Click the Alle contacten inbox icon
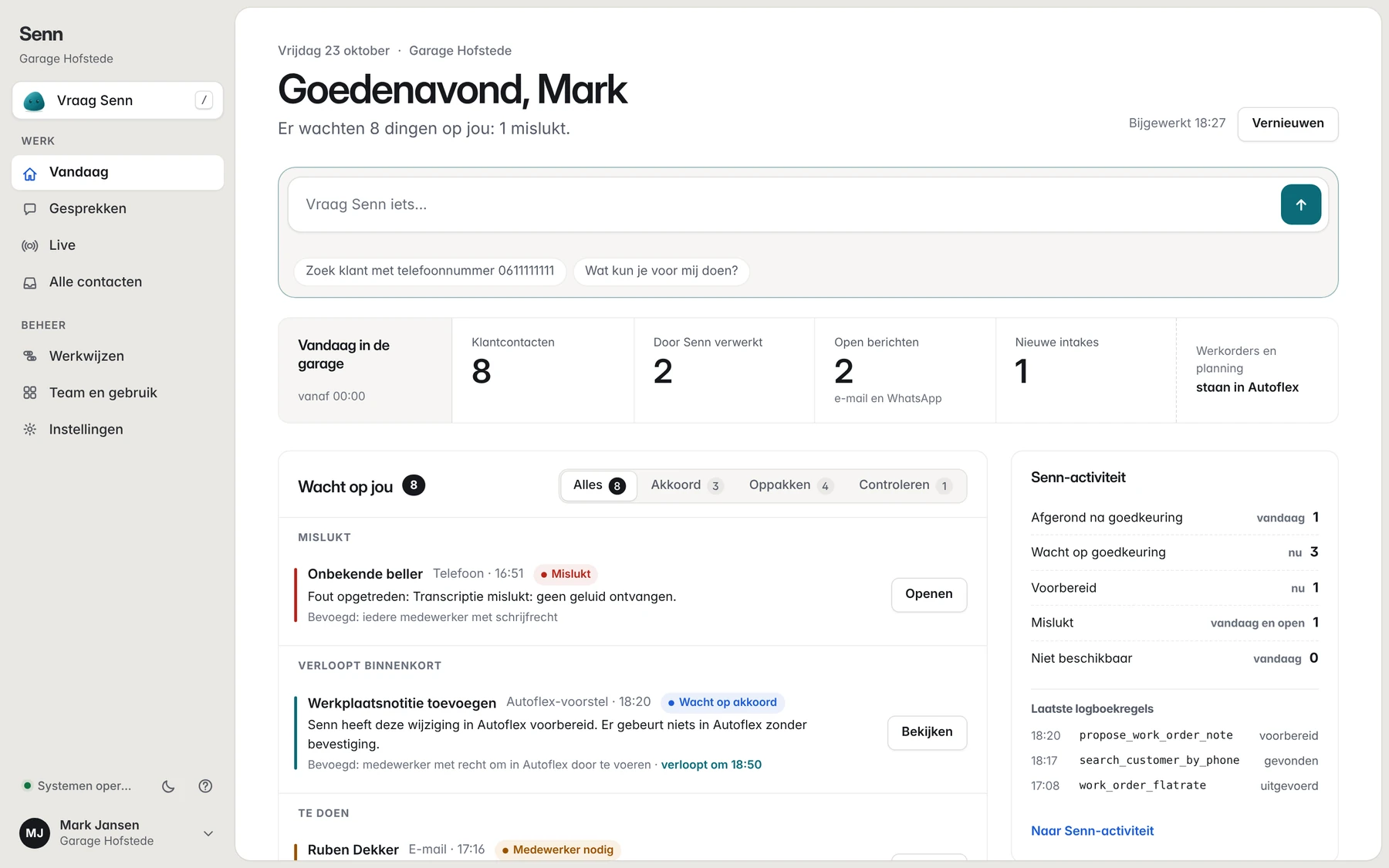Image resolution: width=1389 pixels, height=868 pixels. click(x=30, y=282)
